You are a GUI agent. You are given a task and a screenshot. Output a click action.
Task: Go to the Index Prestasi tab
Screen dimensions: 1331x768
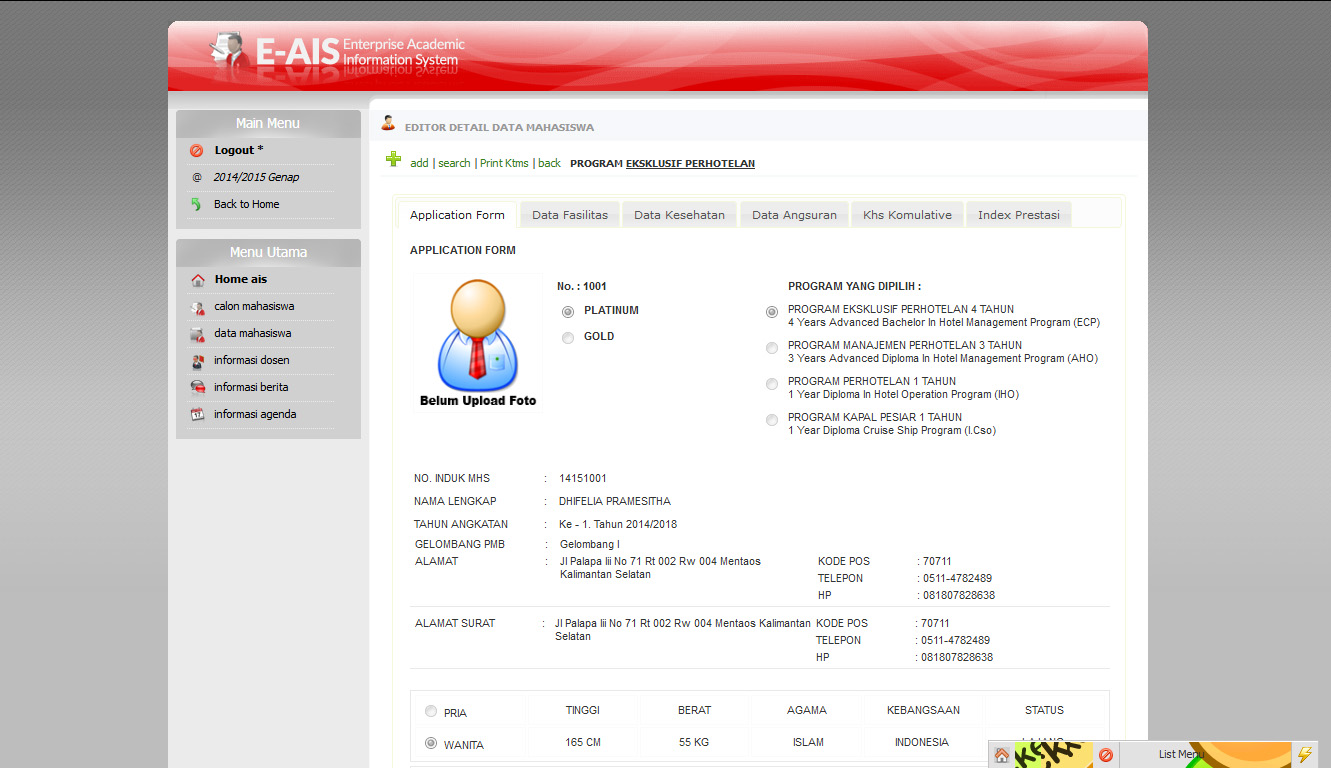pos(1018,215)
